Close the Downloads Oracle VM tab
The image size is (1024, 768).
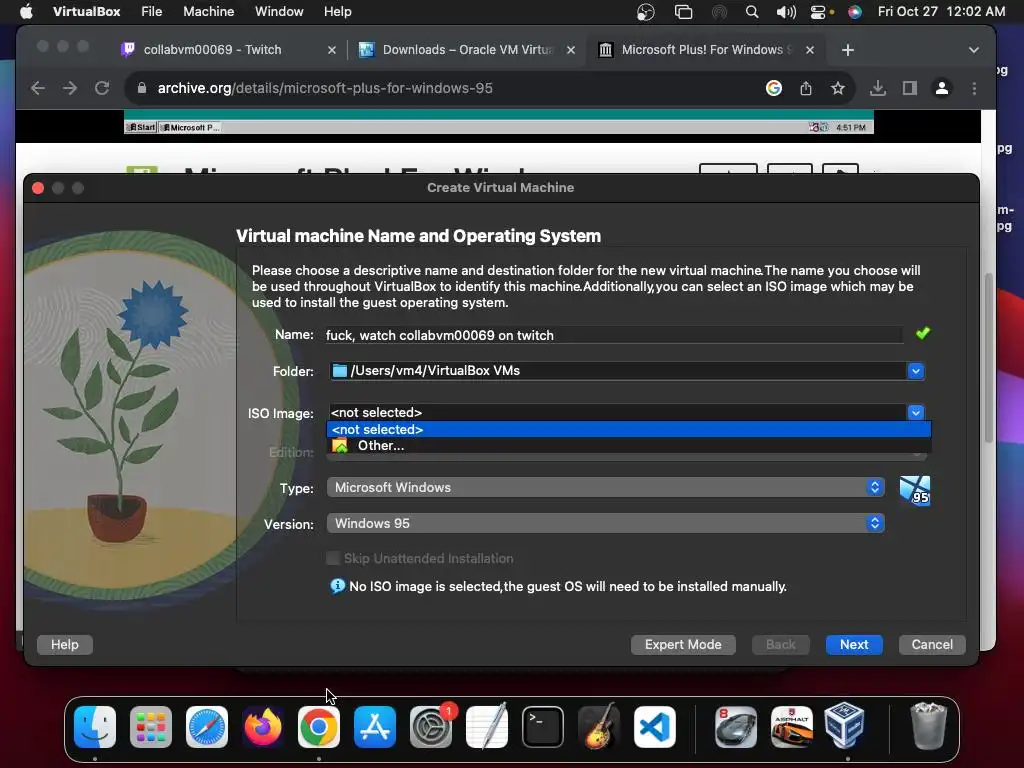click(571, 50)
